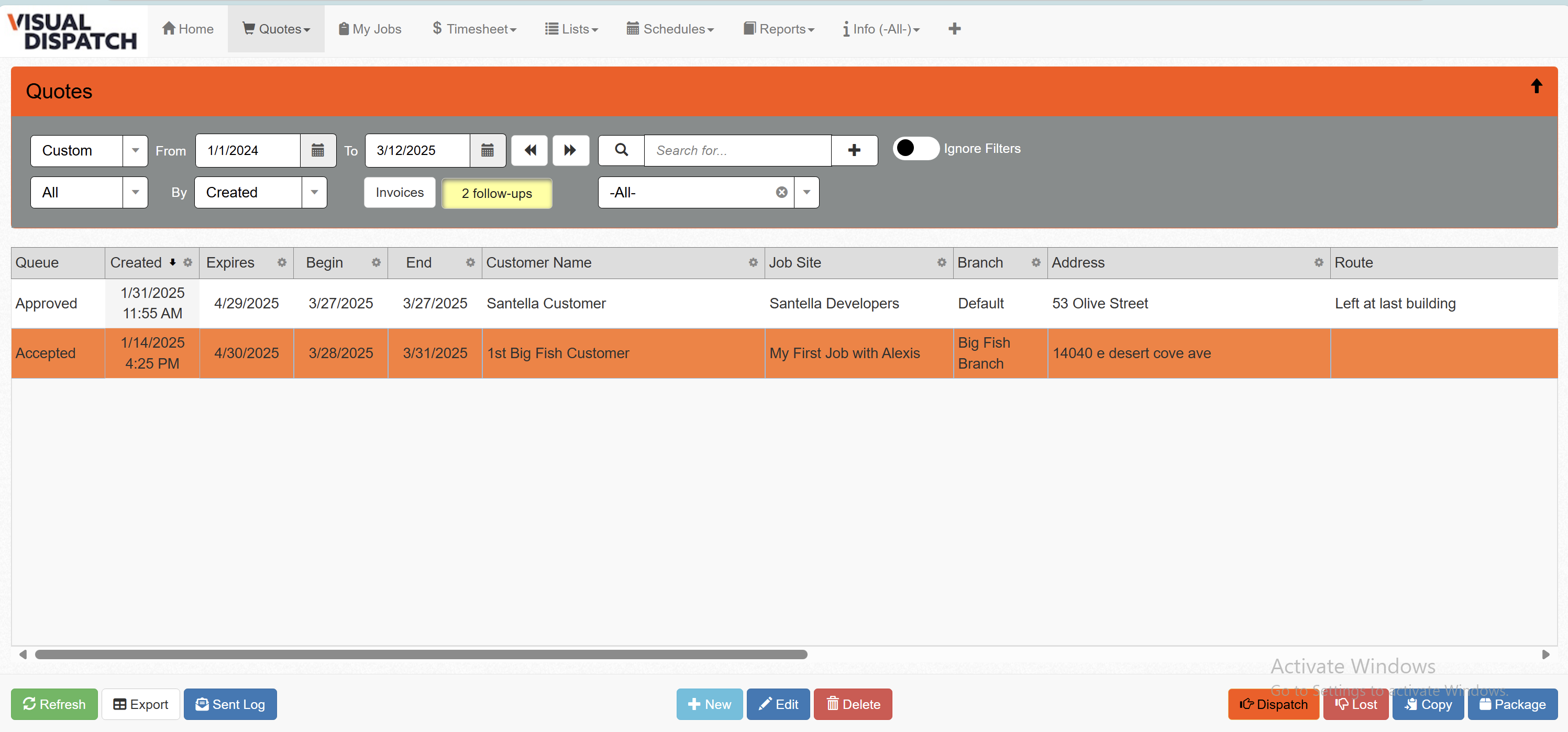
Task: Go to previous date range with rewind icon
Action: pyautogui.click(x=529, y=150)
